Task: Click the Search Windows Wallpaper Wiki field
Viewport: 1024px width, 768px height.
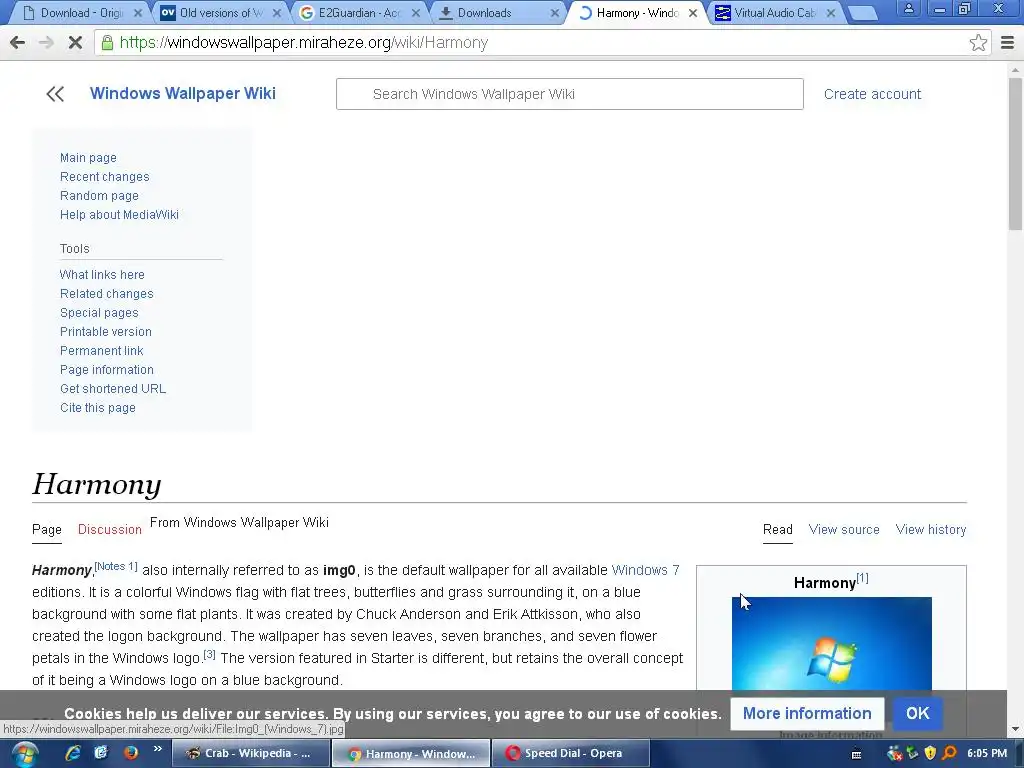Action: [x=569, y=94]
